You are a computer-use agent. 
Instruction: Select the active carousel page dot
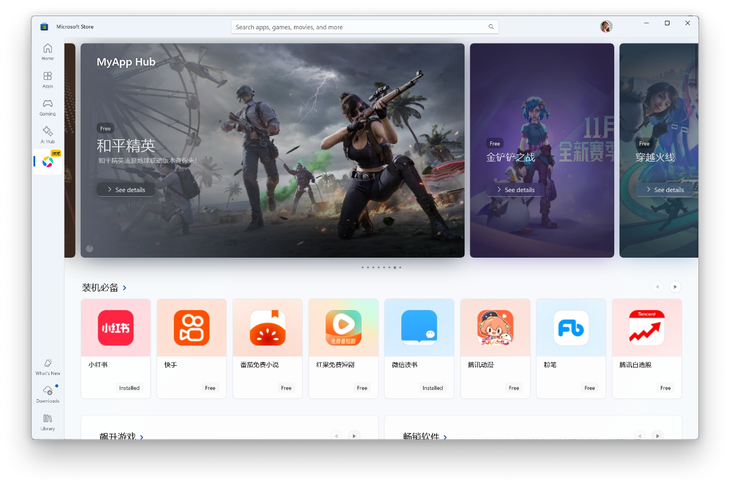[x=395, y=268]
